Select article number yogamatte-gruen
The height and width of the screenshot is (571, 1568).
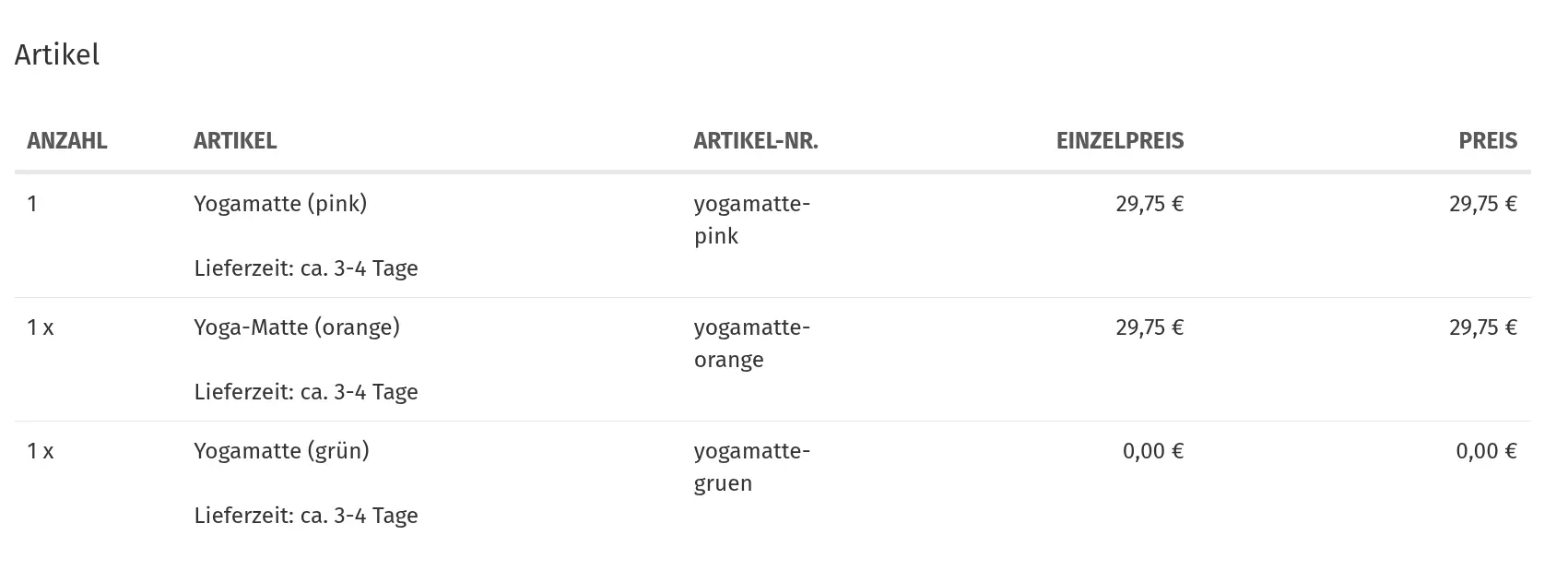click(752, 467)
